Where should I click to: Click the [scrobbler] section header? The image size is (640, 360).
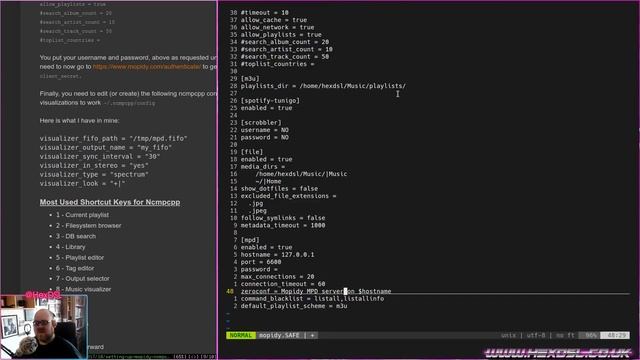click(261, 122)
